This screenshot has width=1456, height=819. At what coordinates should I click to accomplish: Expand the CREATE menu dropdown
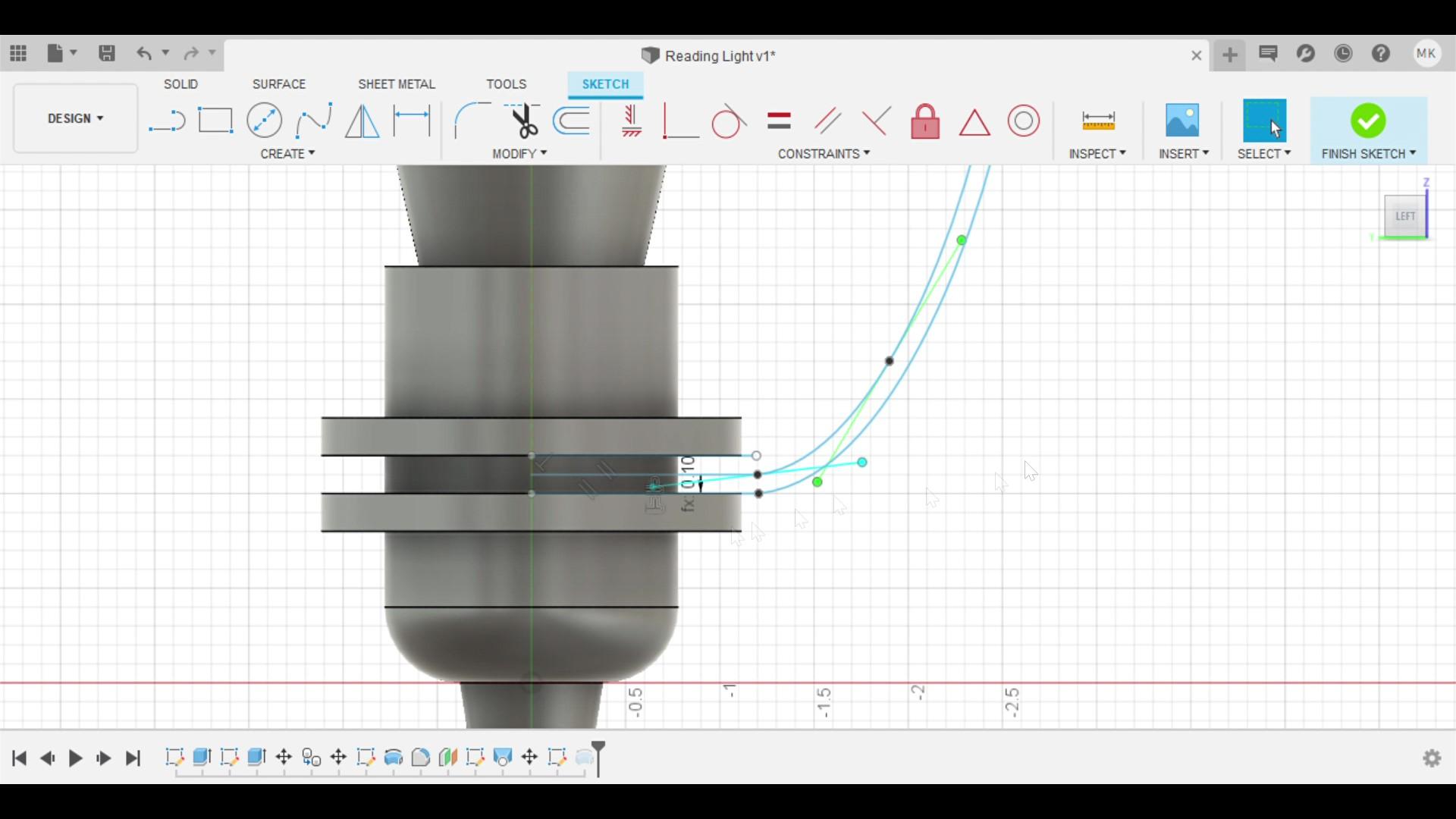point(287,154)
